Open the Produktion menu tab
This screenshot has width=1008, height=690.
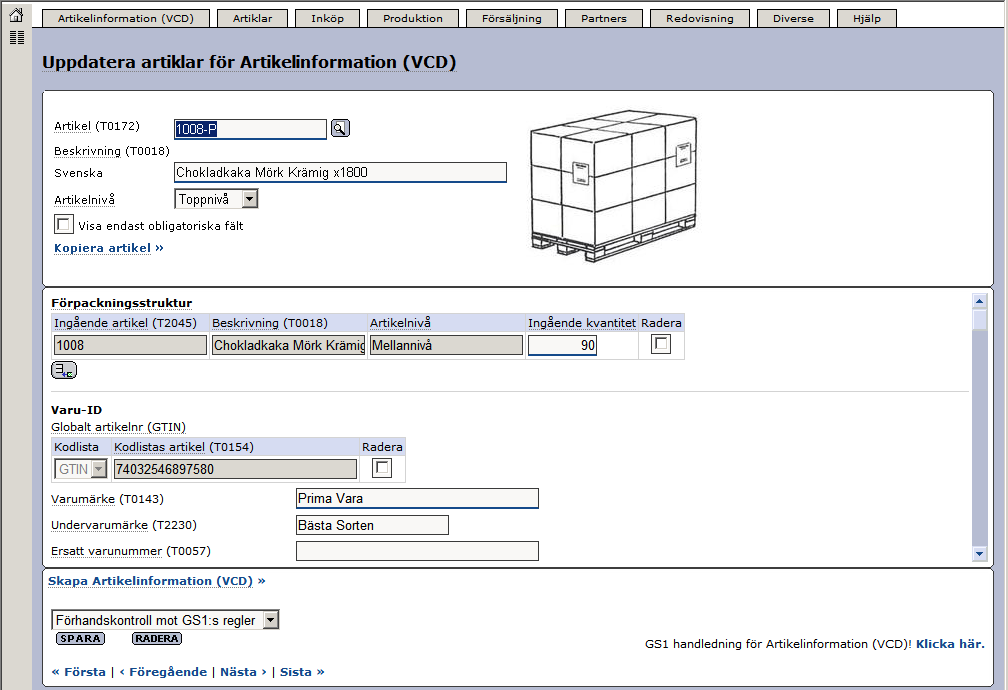pos(413,19)
